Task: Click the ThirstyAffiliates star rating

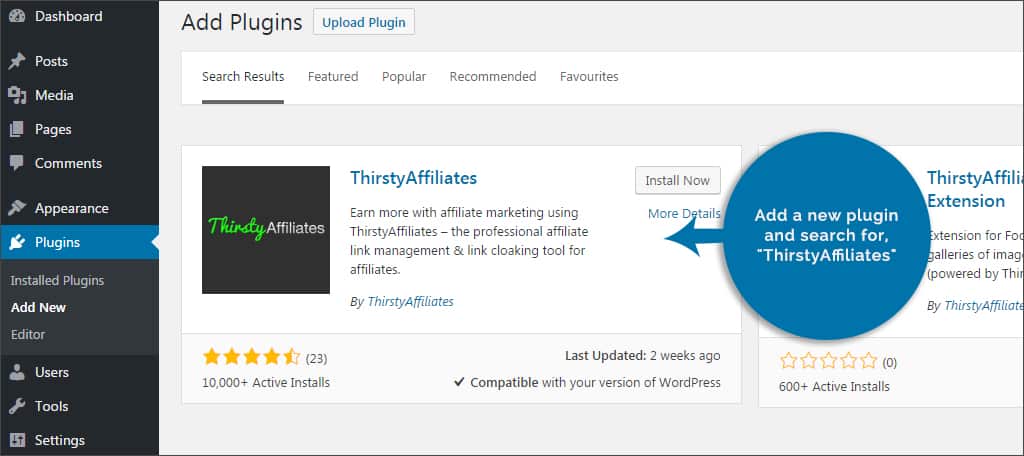Action: coord(251,357)
